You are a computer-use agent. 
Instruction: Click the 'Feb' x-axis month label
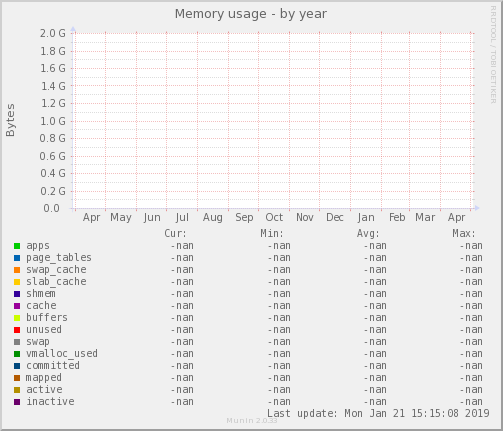pyautogui.click(x=397, y=218)
